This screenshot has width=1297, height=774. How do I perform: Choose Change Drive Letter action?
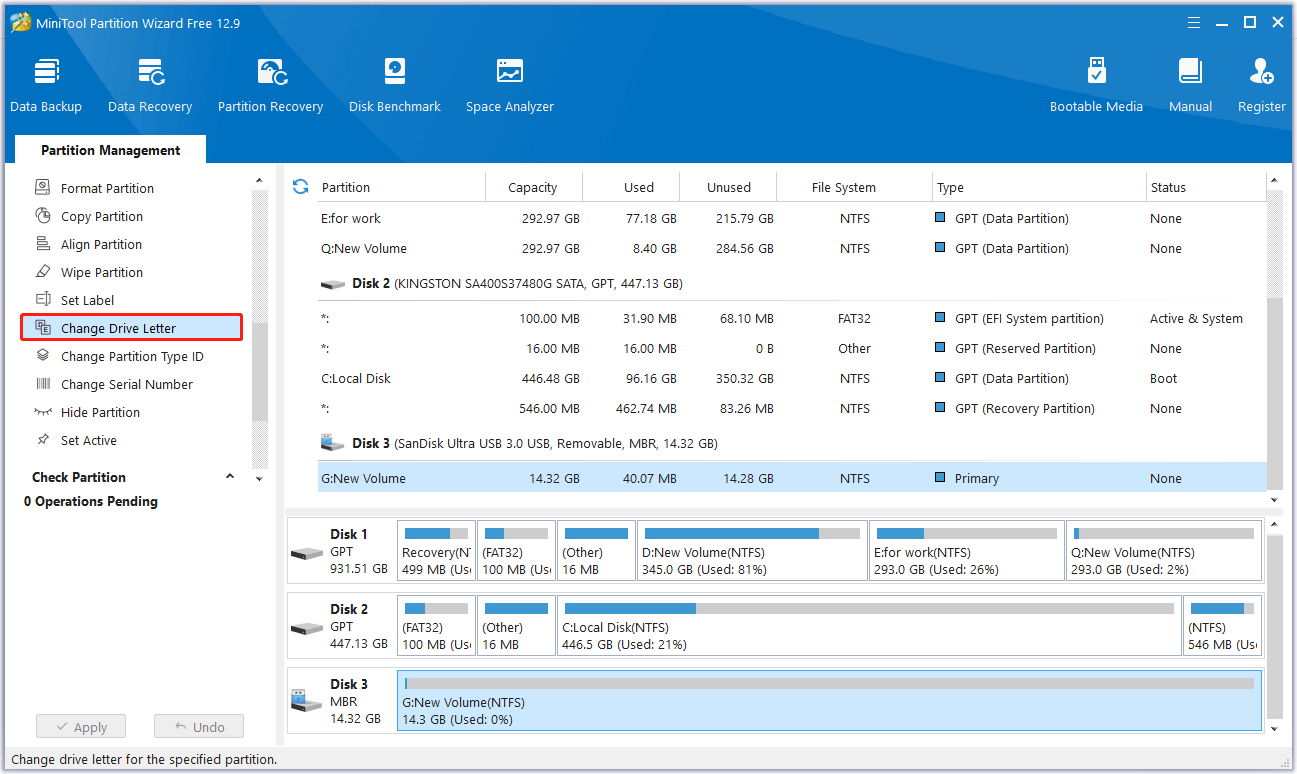pyautogui.click(x=132, y=328)
